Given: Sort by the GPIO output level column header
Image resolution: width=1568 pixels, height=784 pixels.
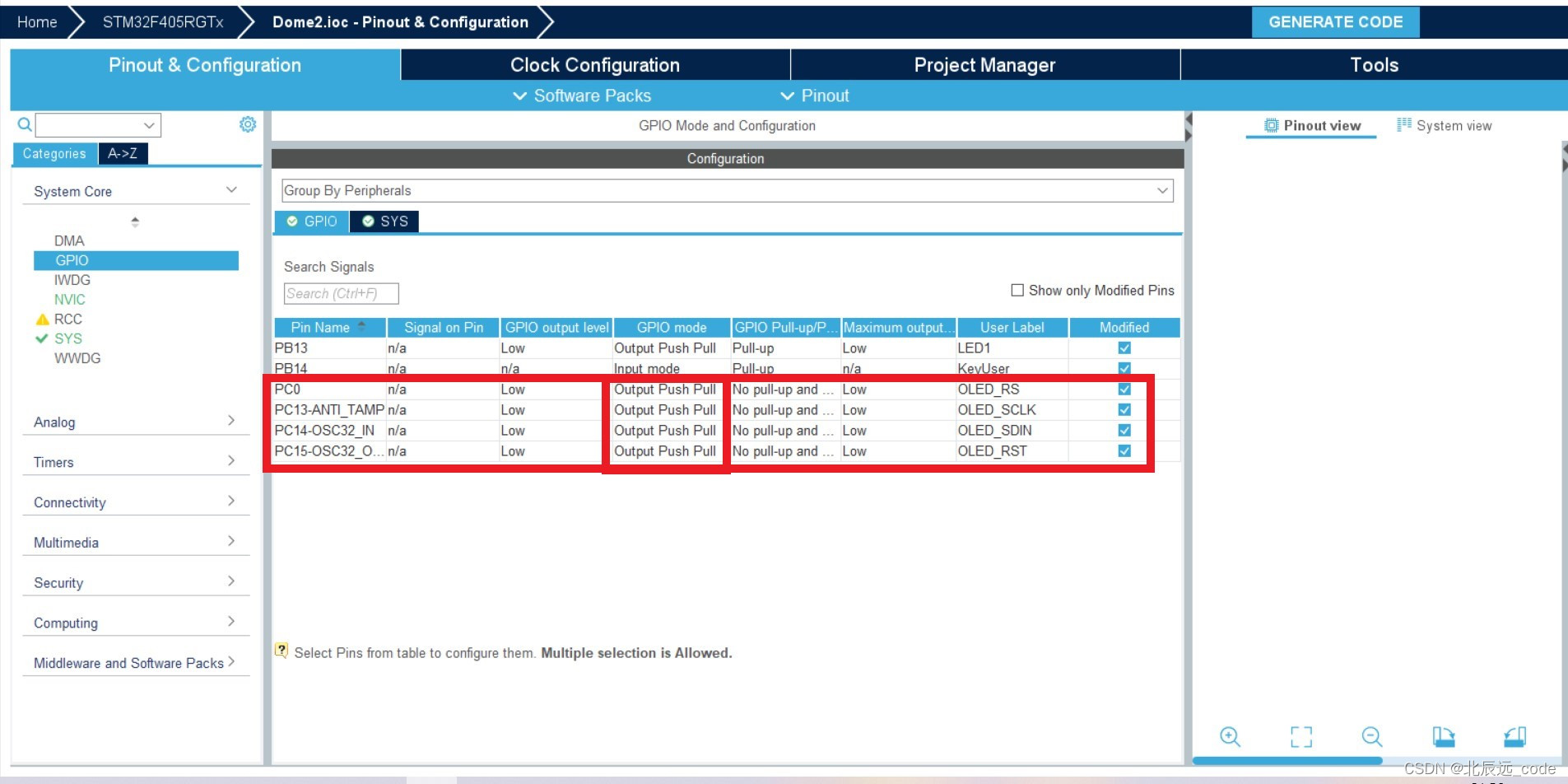Looking at the screenshot, I should 556,328.
